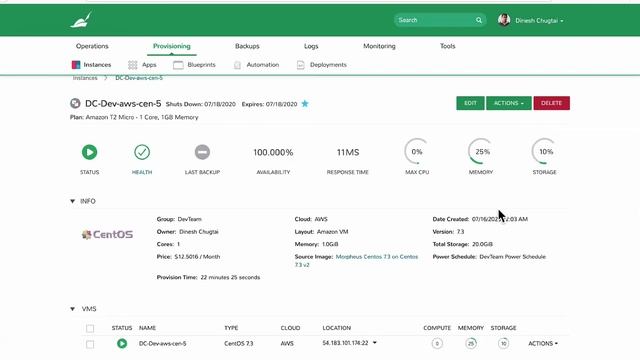Click Instances breadcrumb link
Image resolution: width=640 pixels, height=360 pixels.
pyautogui.click(x=85, y=78)
